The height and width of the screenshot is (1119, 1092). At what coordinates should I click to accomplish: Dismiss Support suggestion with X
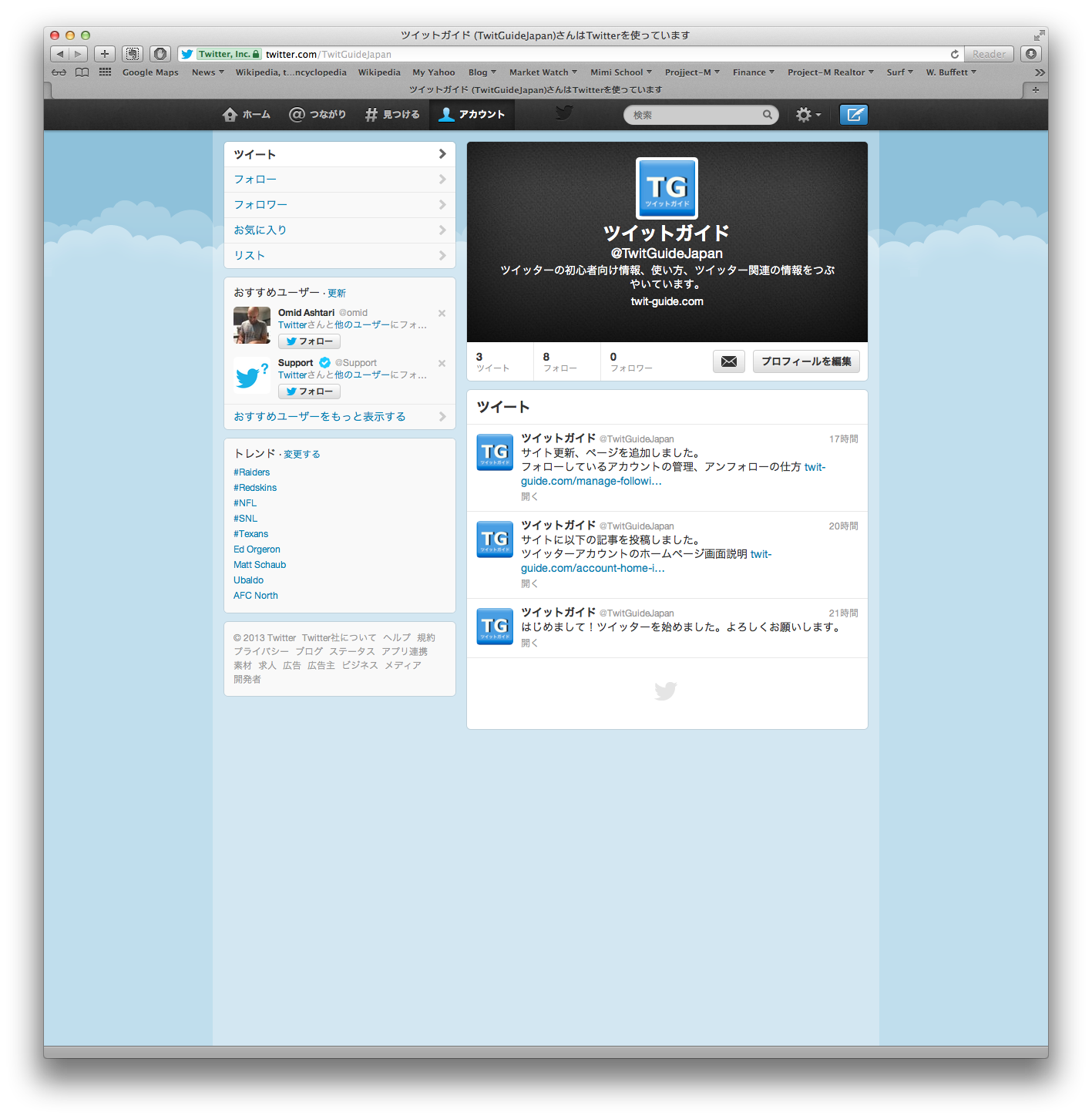(x=442, y=363)
